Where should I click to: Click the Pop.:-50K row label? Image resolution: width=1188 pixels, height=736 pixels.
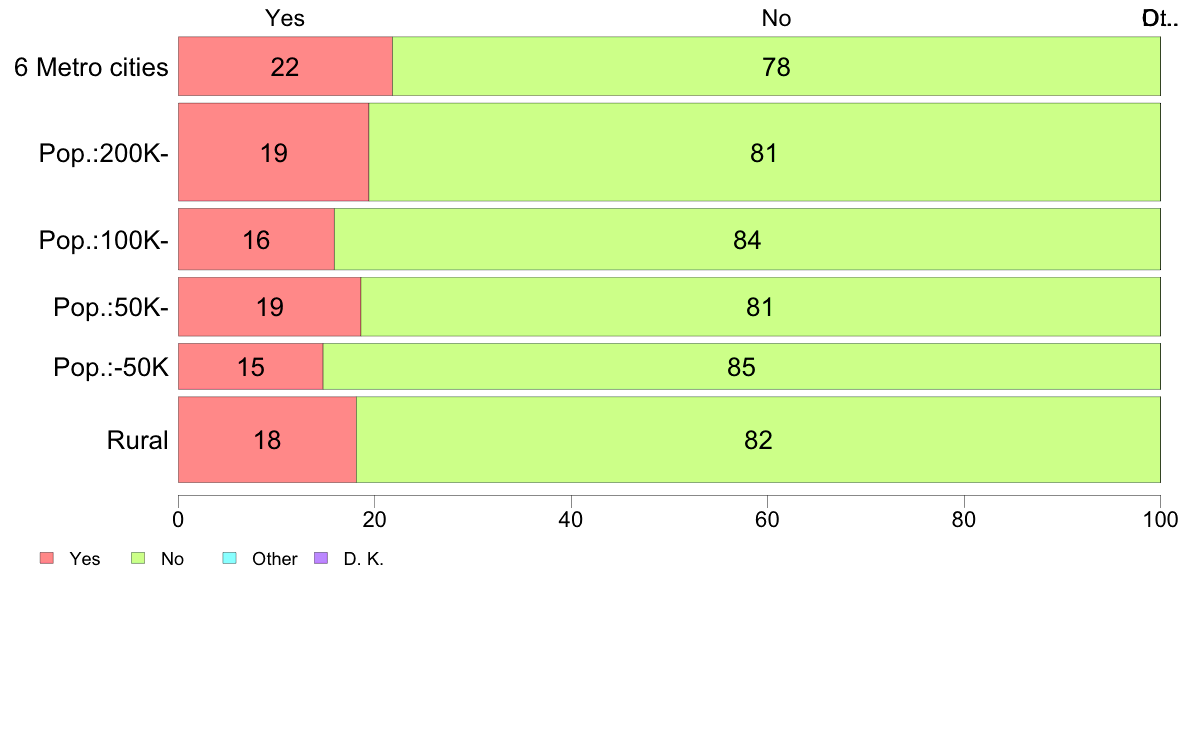coord(111,368)
